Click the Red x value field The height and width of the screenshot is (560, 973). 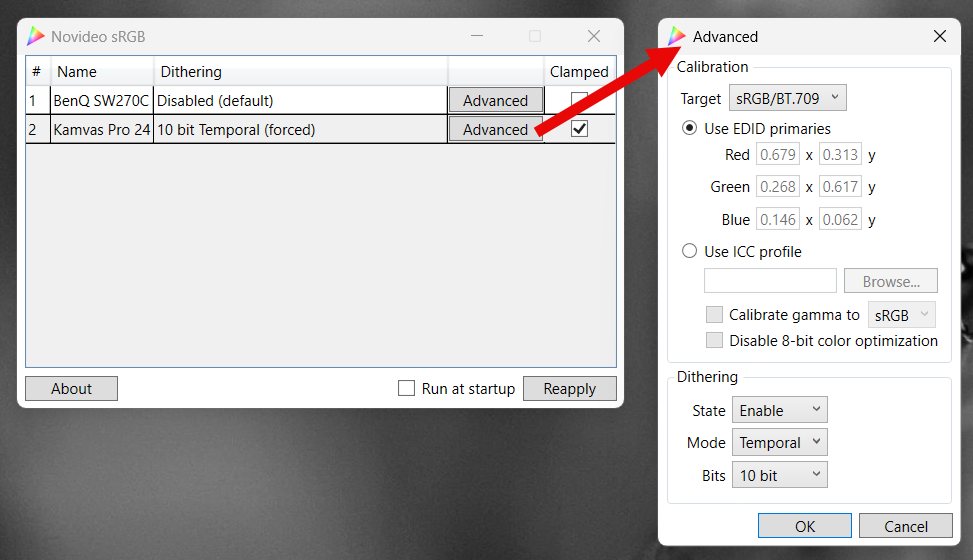(x=778, y=154)
